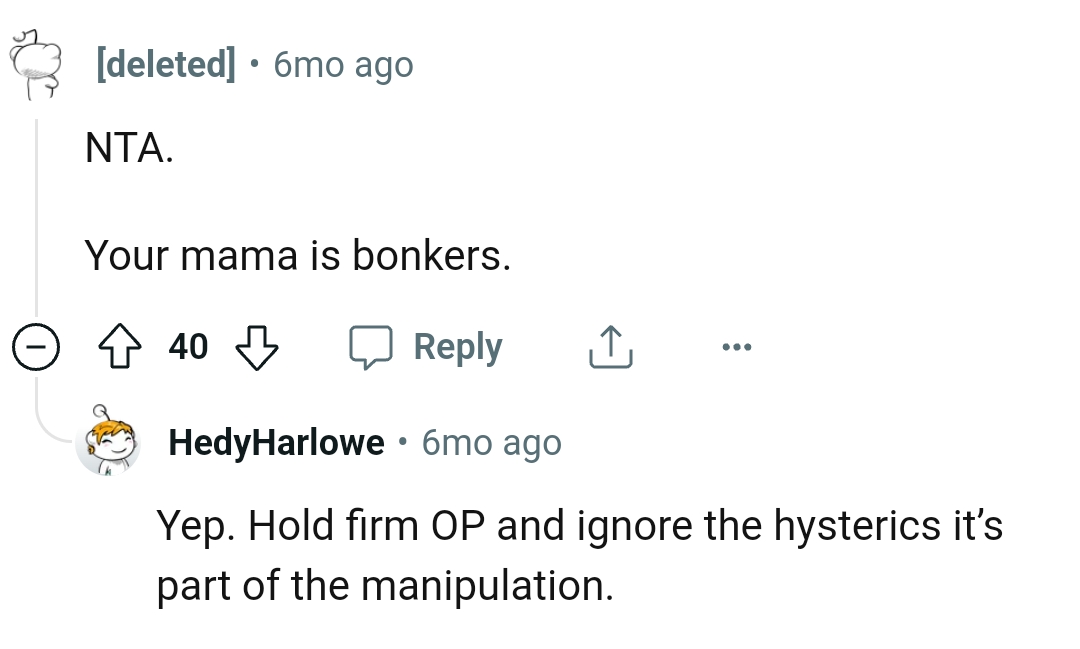Expand replies using the minus control
The width and height of the screenshot is (1080, 649).
pos(36,347)
